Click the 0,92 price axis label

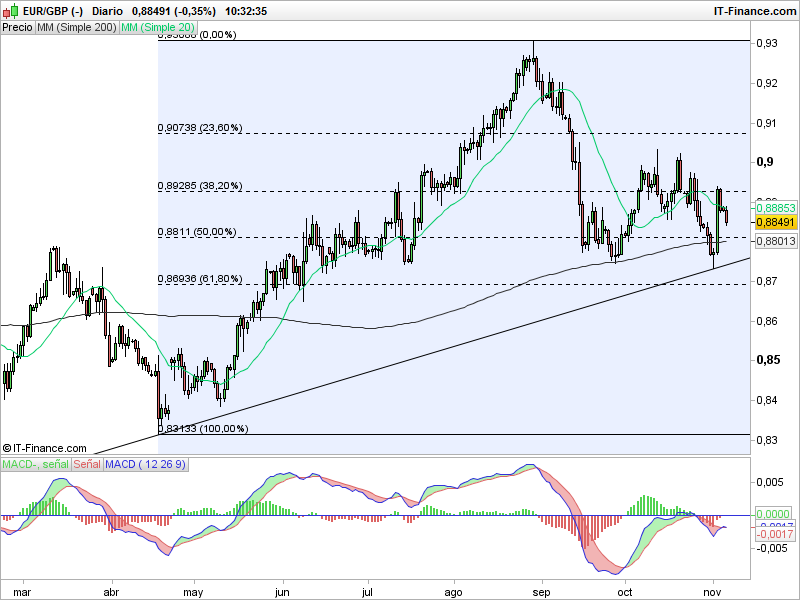point(767,83)
